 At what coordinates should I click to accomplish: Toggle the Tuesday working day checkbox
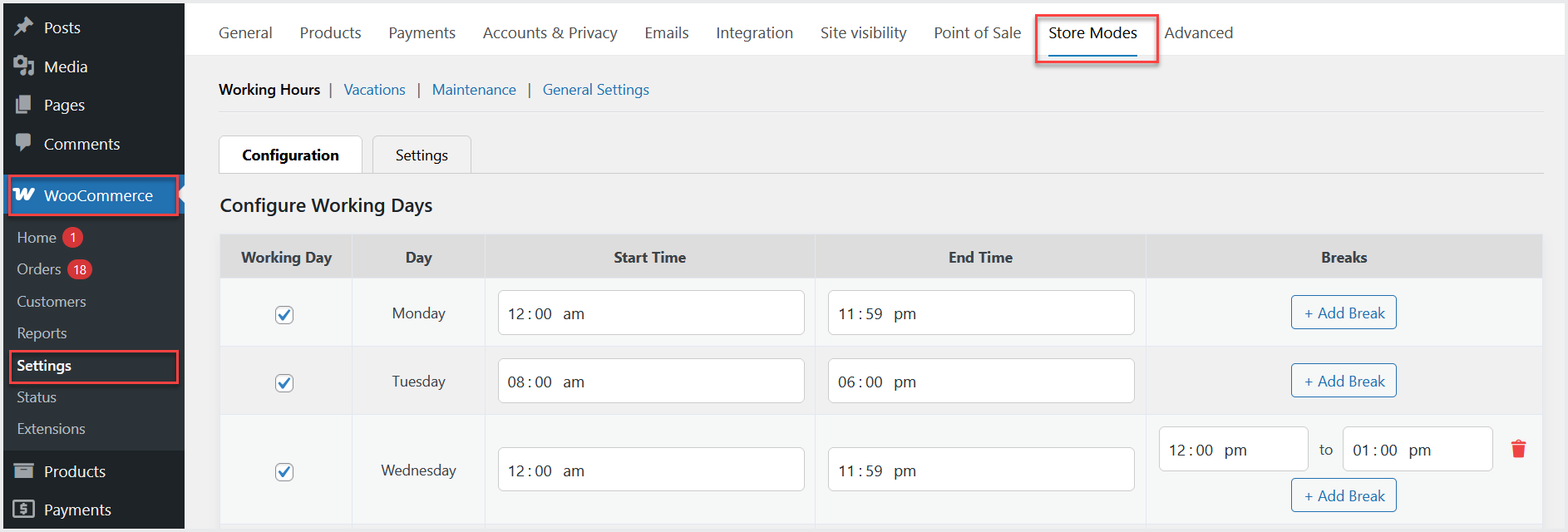coord(284,382)
